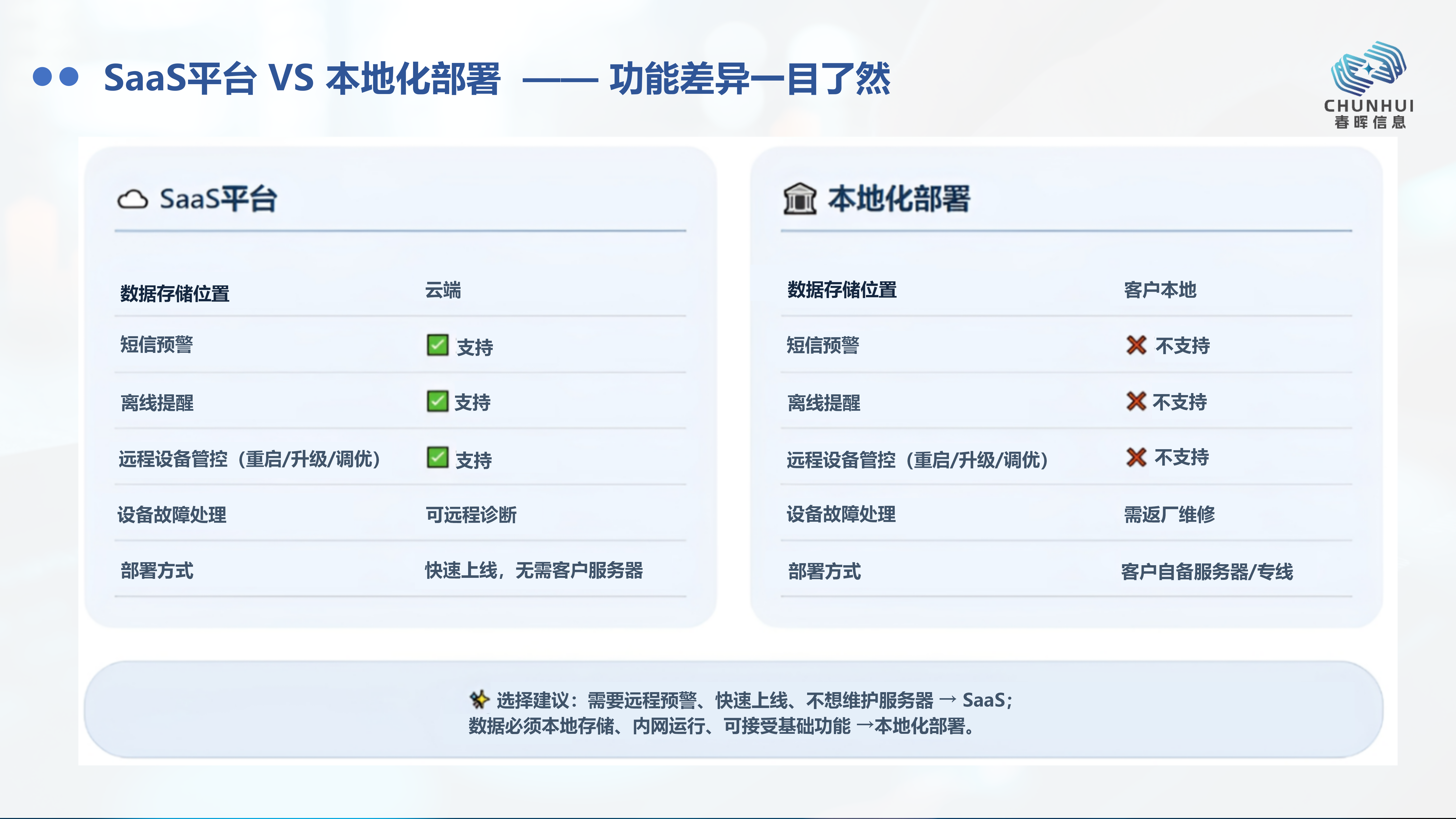
Task: Click 支持 text in SaaS 短信预警 row
Action: pos(475,347)
